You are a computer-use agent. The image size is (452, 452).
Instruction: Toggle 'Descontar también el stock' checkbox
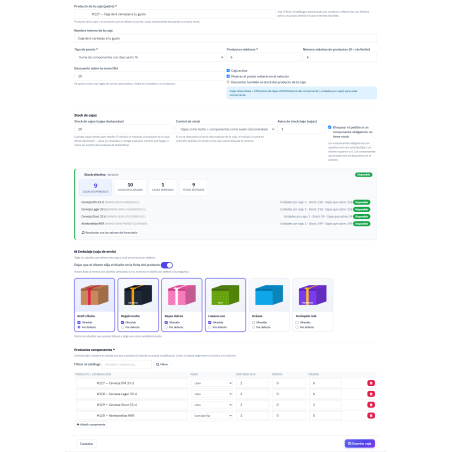(228, 82)
